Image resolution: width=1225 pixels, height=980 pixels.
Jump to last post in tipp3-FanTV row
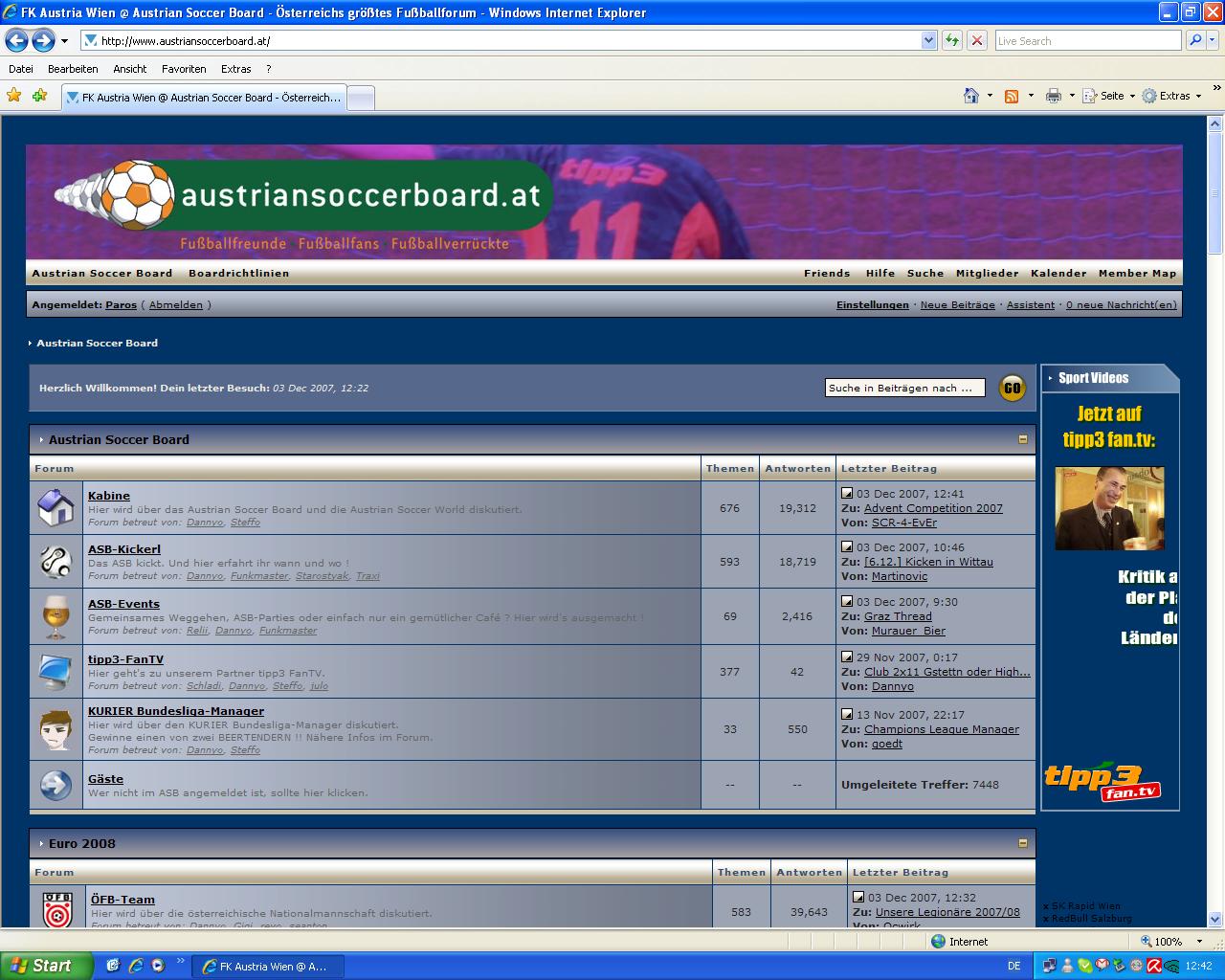pyautogui.click(x=846, y=657)
